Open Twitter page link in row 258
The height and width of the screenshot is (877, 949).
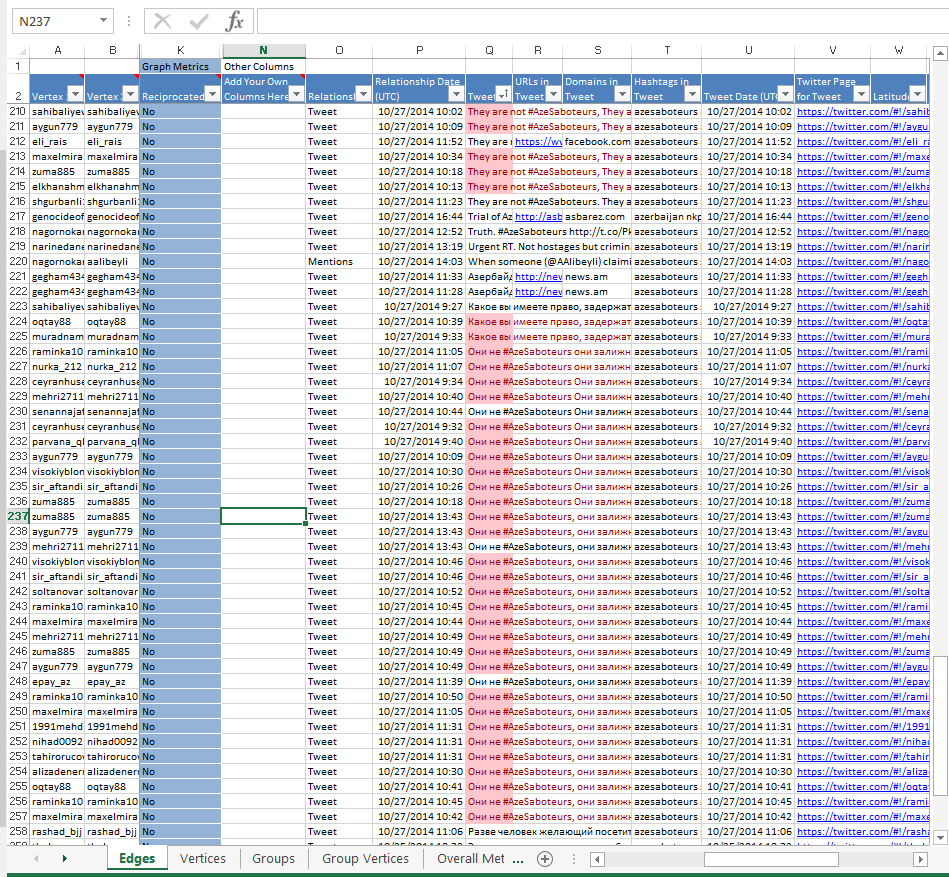[x=862, y=832]
